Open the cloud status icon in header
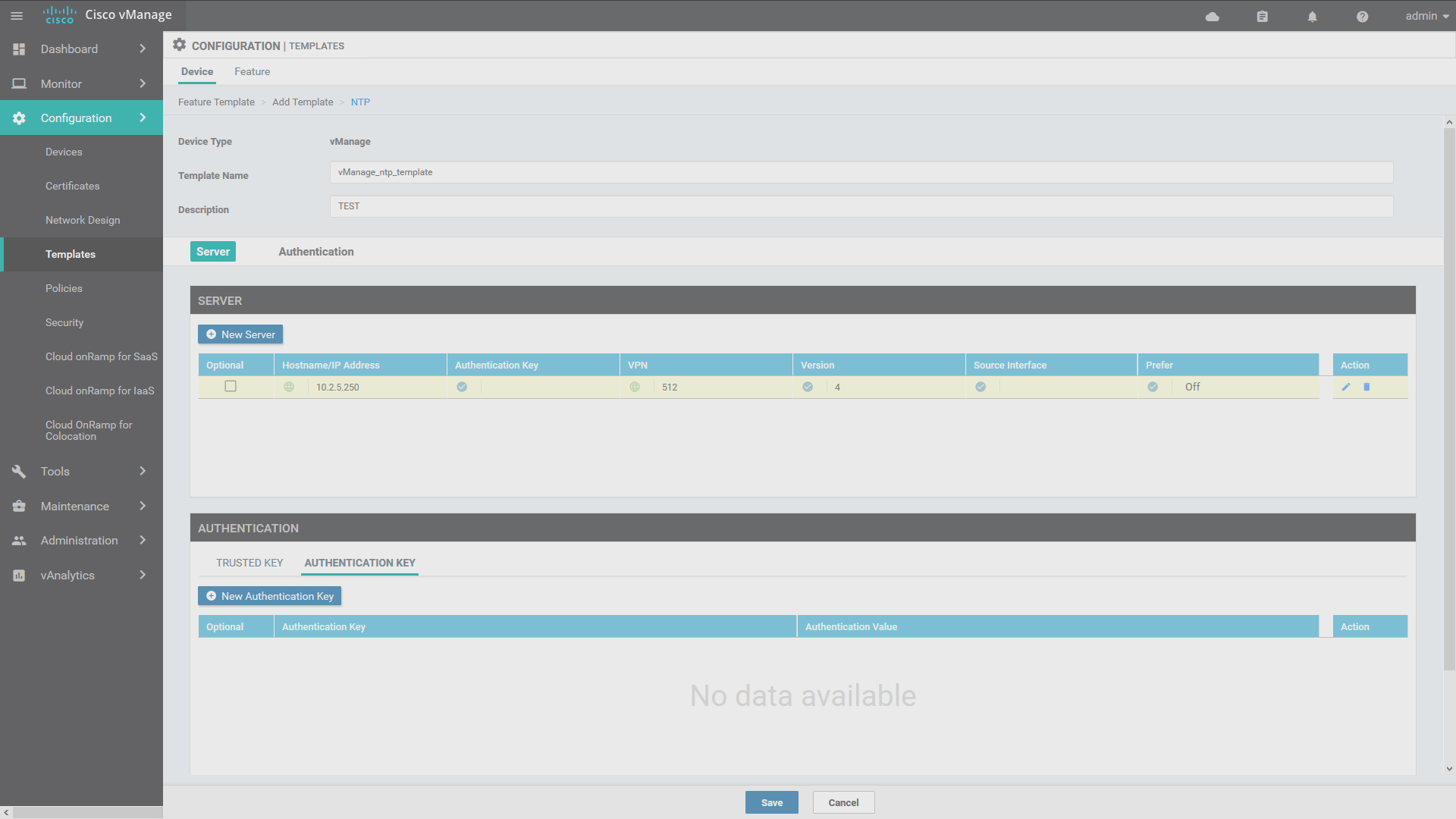Viewport: 1456px width, 819px height. [x=1212, y=16]
